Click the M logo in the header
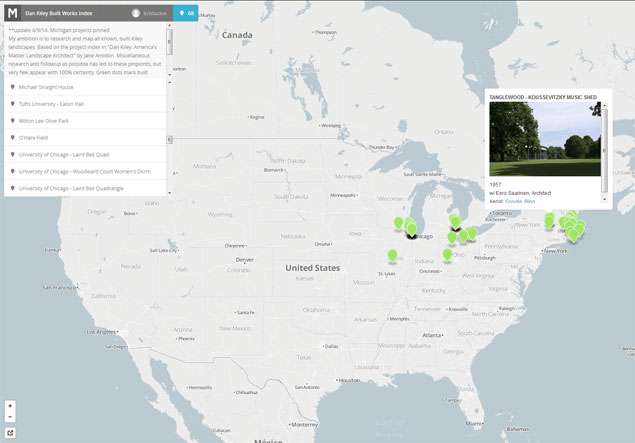 [13, 13]
